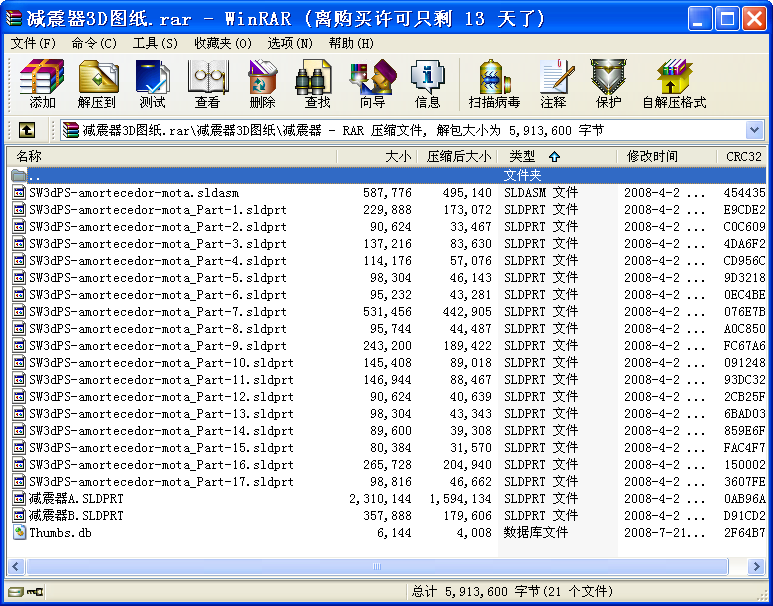Select the Thumbs.db file entry
The image size is (773, 606).
[x=60, y=533]
